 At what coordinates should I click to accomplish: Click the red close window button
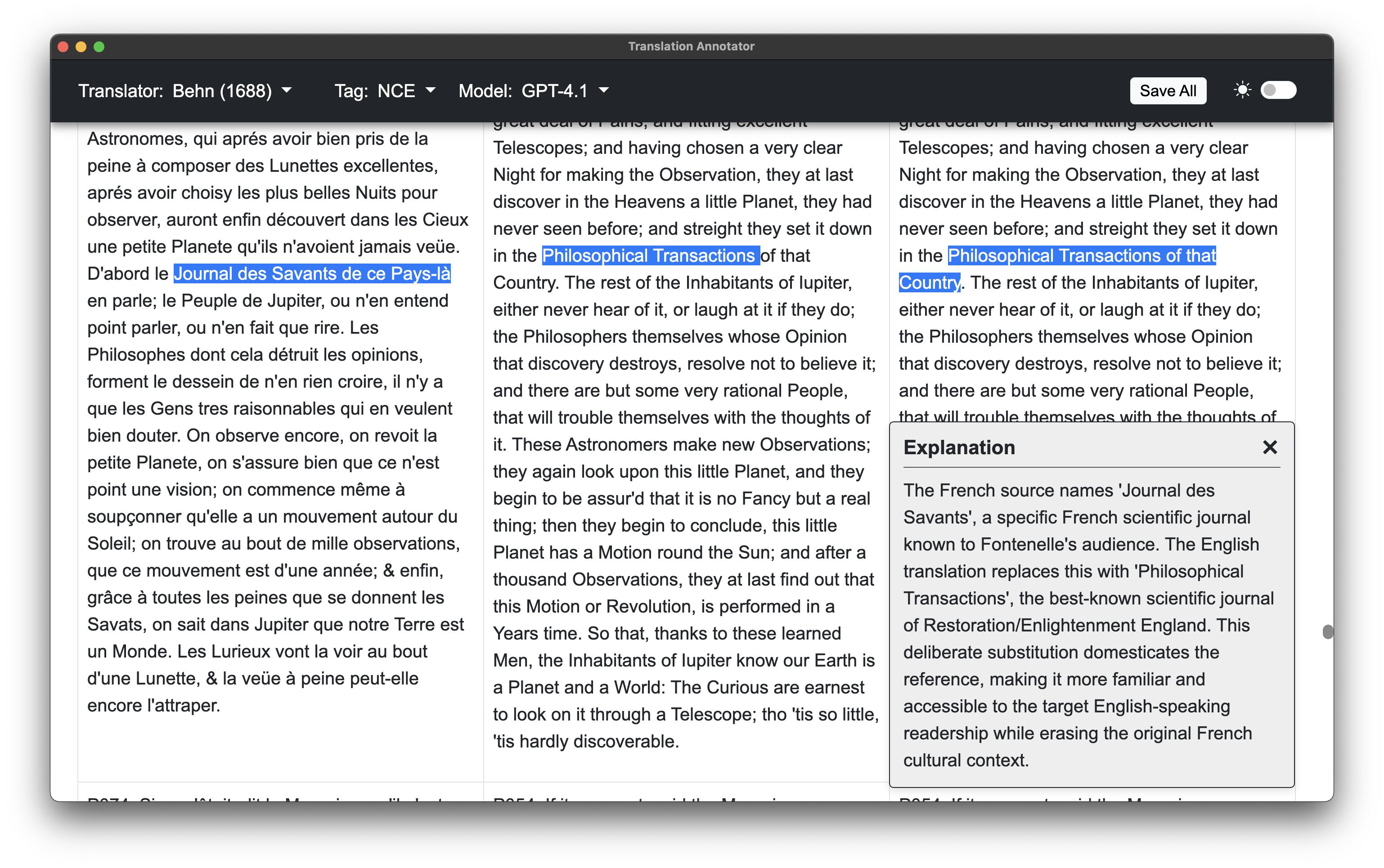pyautogui.click(x=64, y=46)
